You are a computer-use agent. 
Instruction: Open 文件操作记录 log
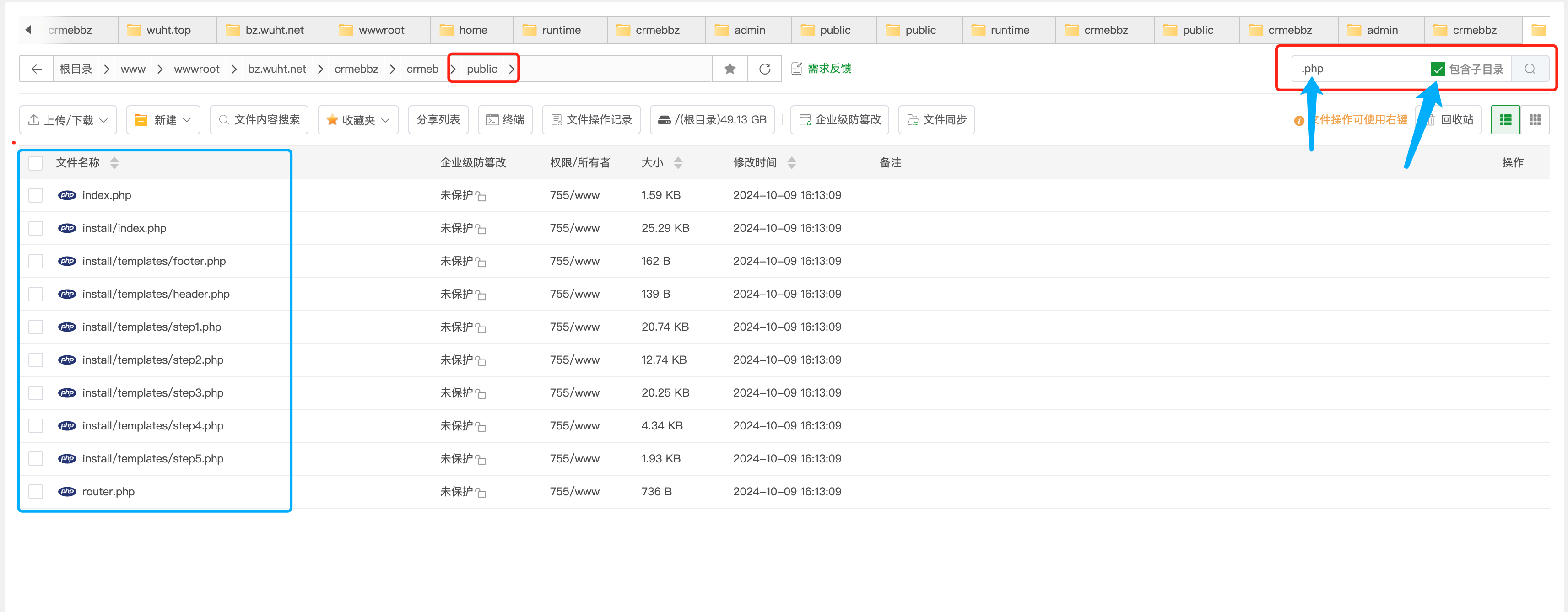591,120
